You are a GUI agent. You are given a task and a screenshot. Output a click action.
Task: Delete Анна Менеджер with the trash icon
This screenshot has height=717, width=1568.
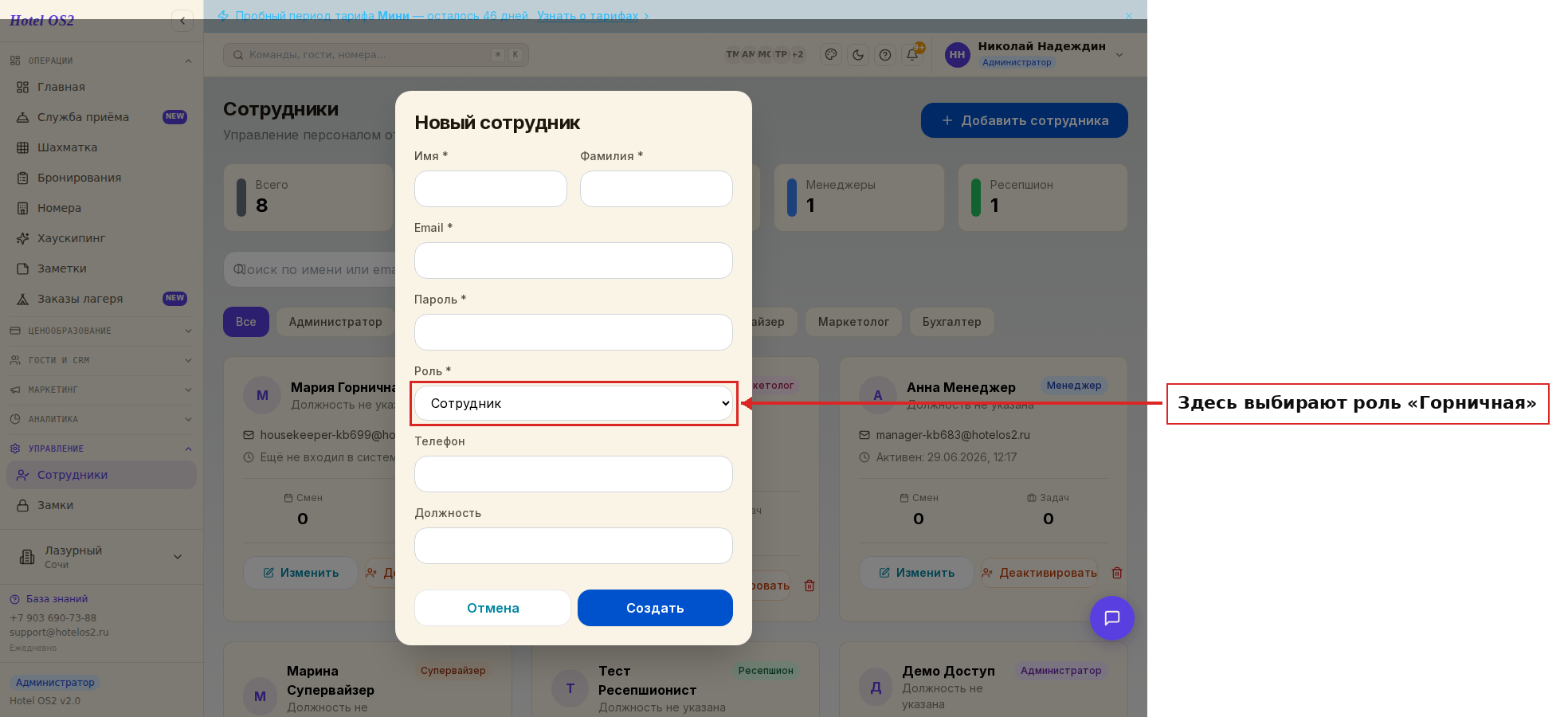point(1117,573)
